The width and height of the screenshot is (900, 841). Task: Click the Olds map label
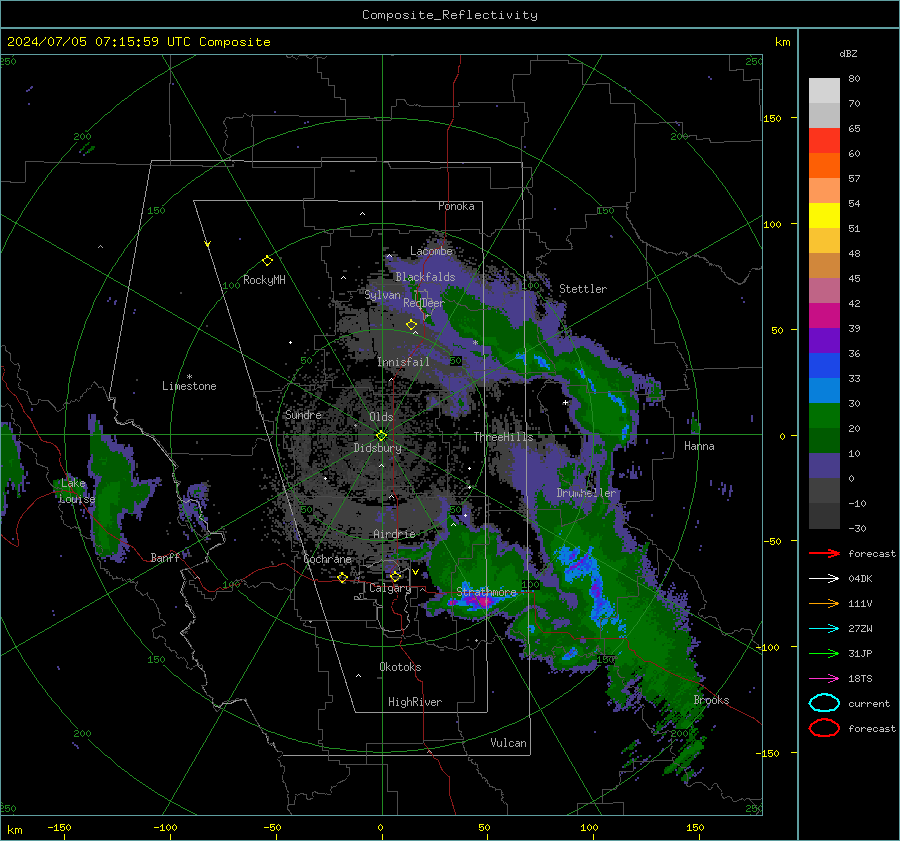pos(381,417)
